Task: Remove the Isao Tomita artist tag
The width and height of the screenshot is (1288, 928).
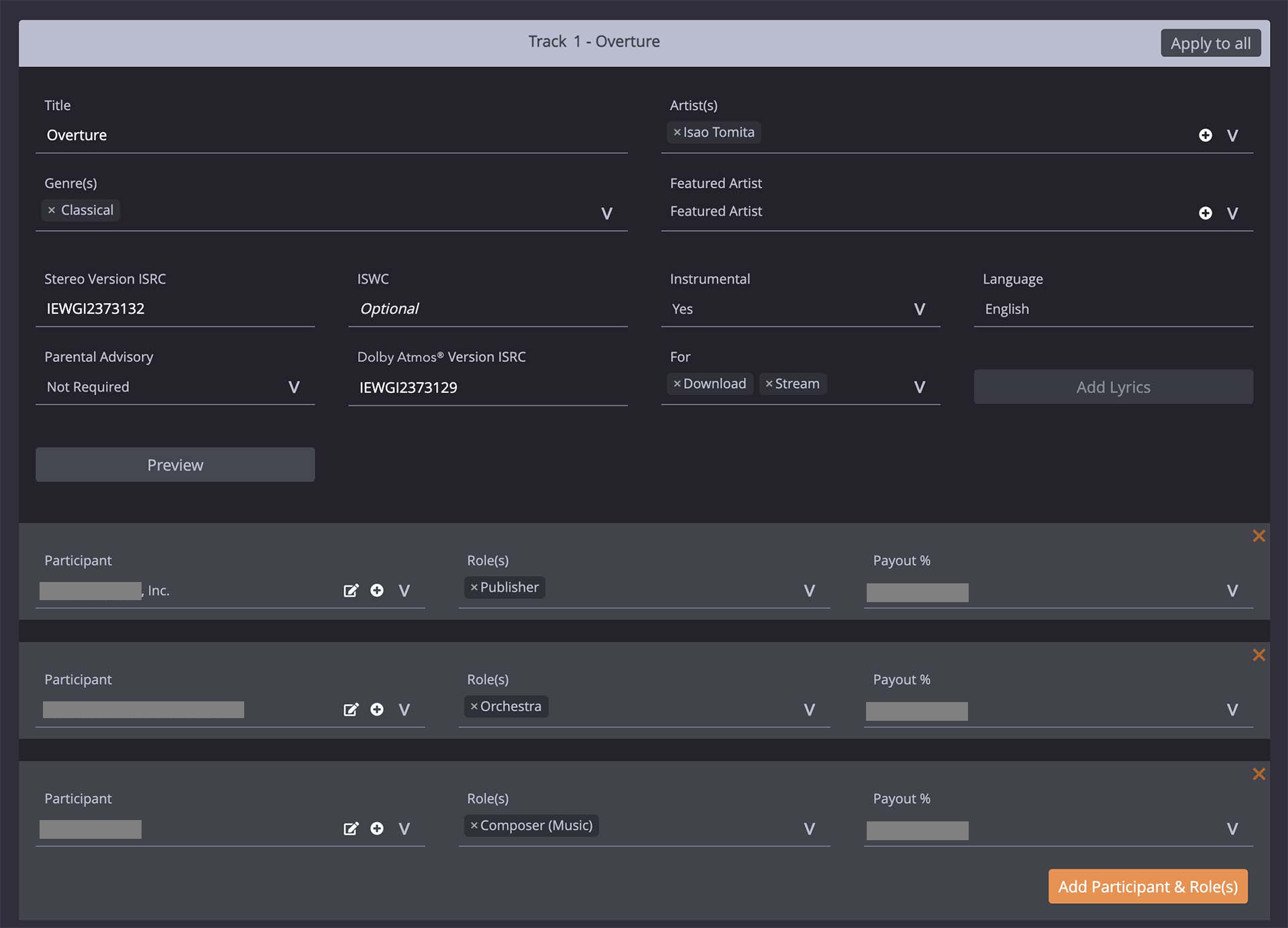Action: pyautogui.click(x=677, y=133)
